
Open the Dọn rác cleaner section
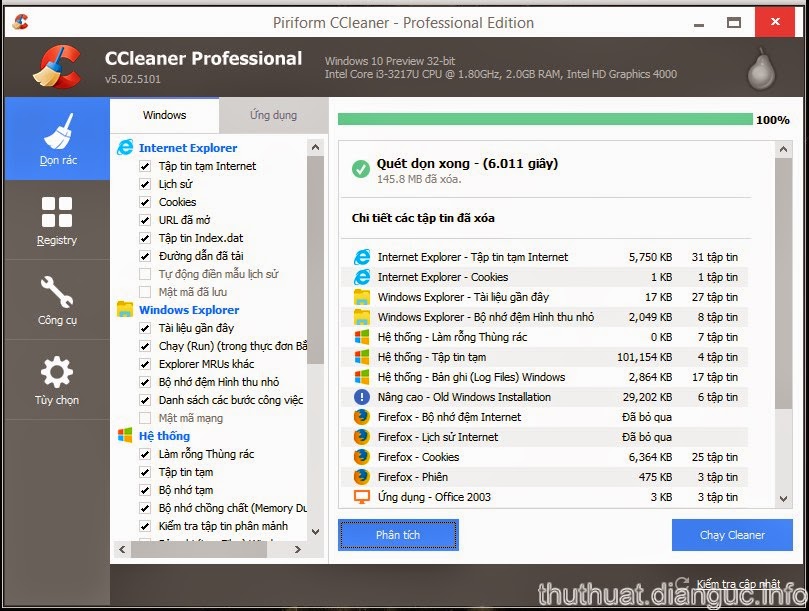(x=57, y=139)
